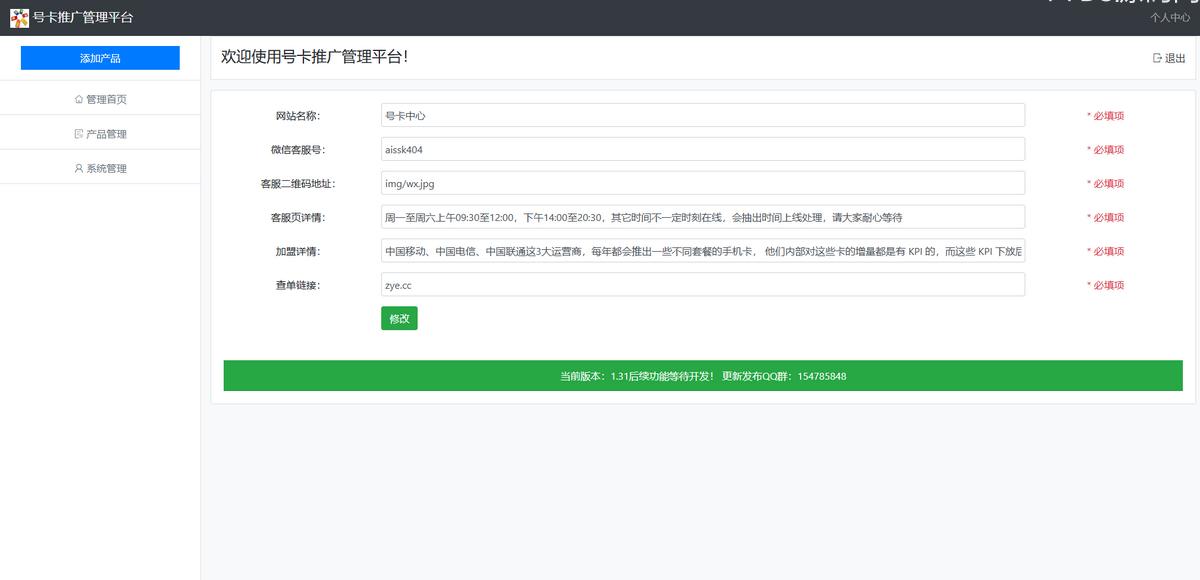1200x580 pixels.
Task: Focus the 网站名称 input field
Action: click(702, 115)
